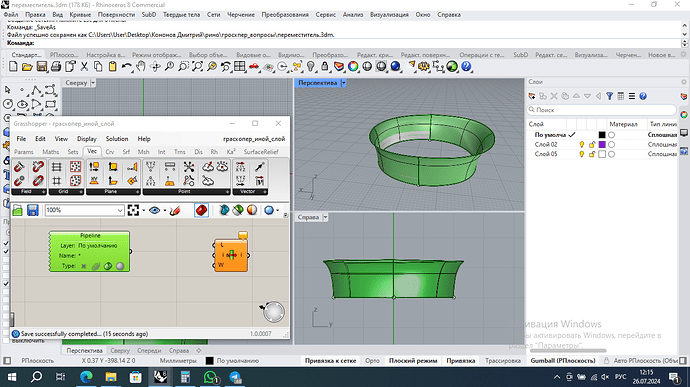This screenshot has height=387, width=690.
Task: Toggle Привязка object snap in status bar
Action: click(461, 361)
